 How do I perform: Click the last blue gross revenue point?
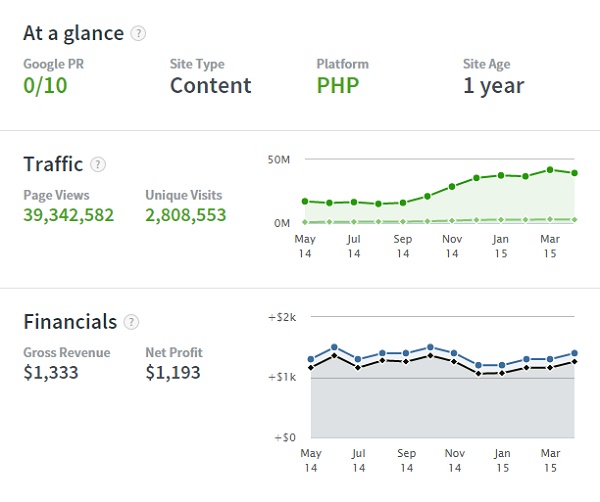point(574,353)
